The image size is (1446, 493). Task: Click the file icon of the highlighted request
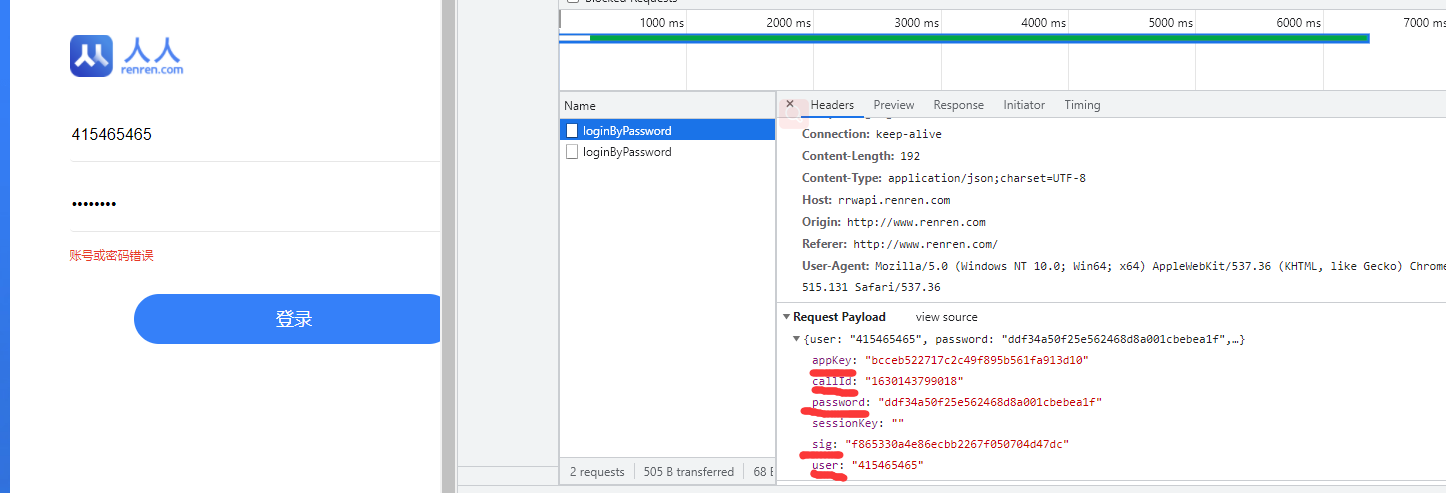572,130
